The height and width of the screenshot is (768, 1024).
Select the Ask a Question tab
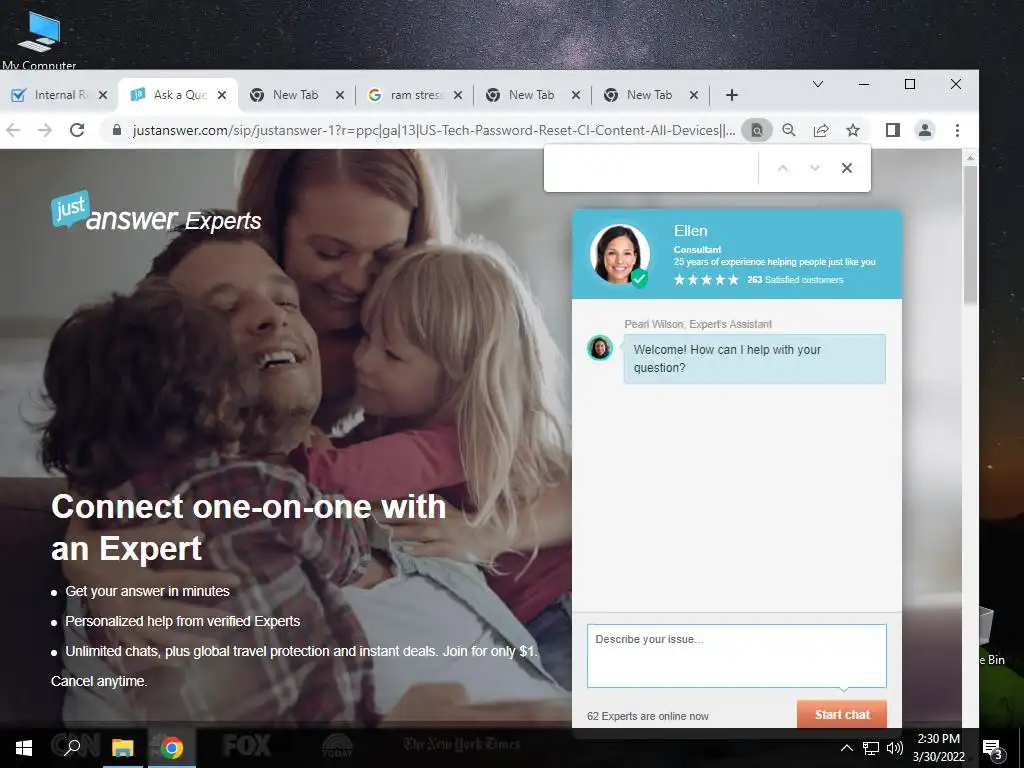pyautogui.click(x=178, y=95)
